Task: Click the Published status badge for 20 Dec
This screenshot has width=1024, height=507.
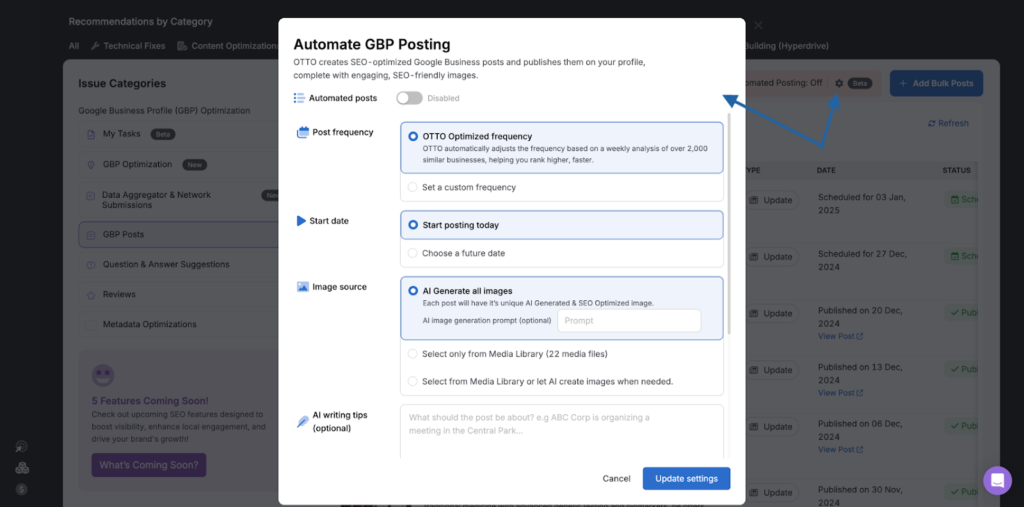Action: coord(961,313)
